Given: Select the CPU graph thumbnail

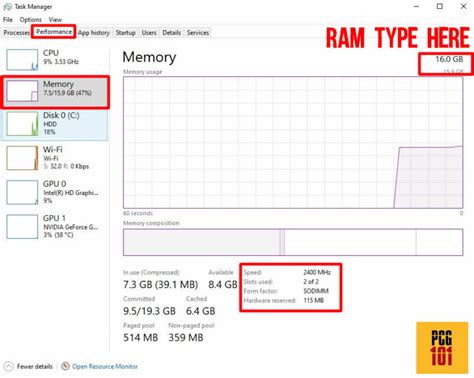Looking at the screenshot, I should tap(22, 60).
